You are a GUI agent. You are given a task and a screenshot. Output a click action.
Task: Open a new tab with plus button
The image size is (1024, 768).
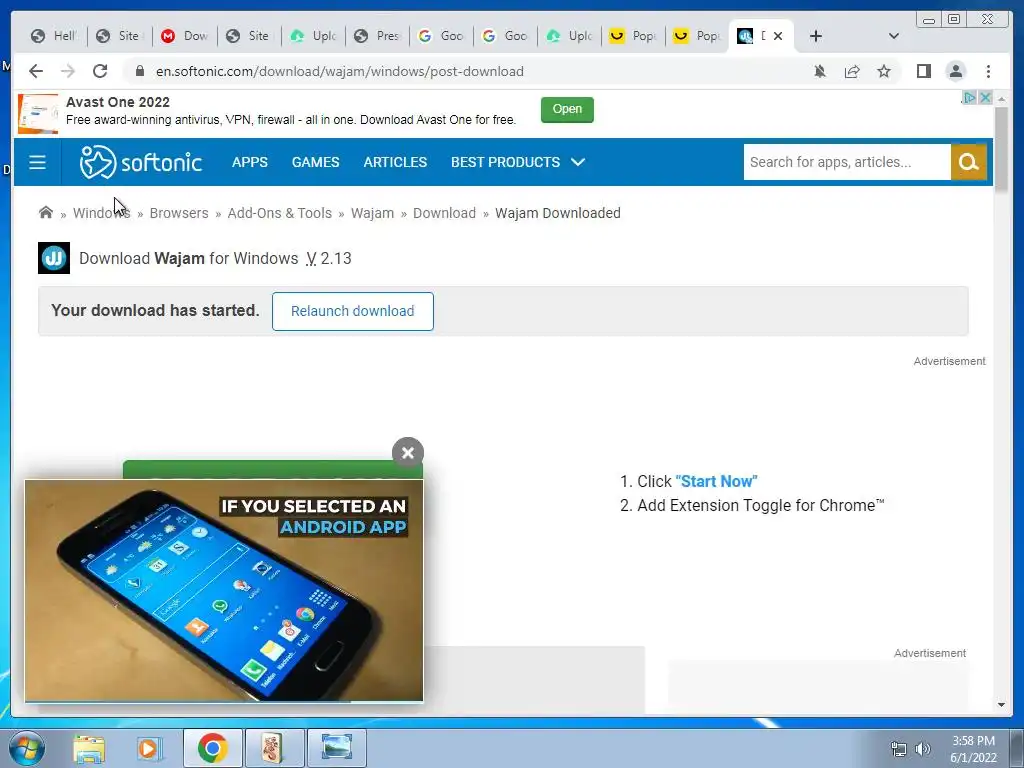(816, 36)
